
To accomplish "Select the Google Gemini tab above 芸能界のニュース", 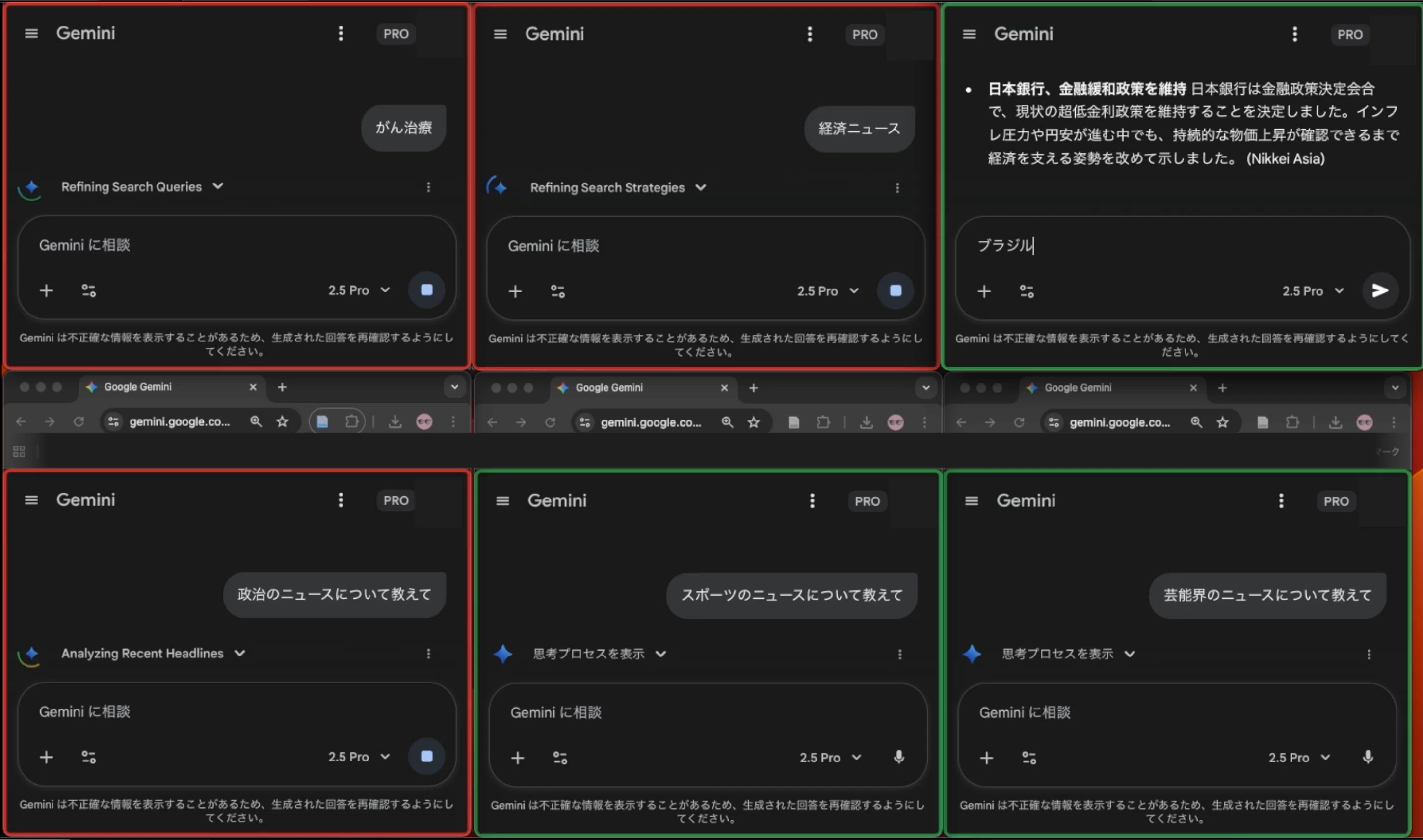I will point(1112,388).
